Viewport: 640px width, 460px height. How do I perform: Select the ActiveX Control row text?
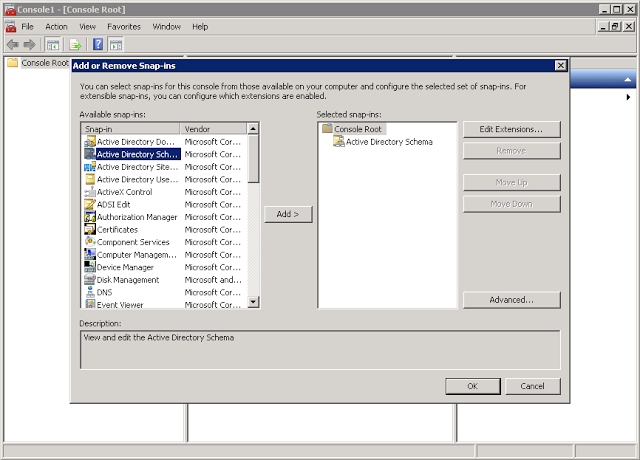[x=124, y=192]
